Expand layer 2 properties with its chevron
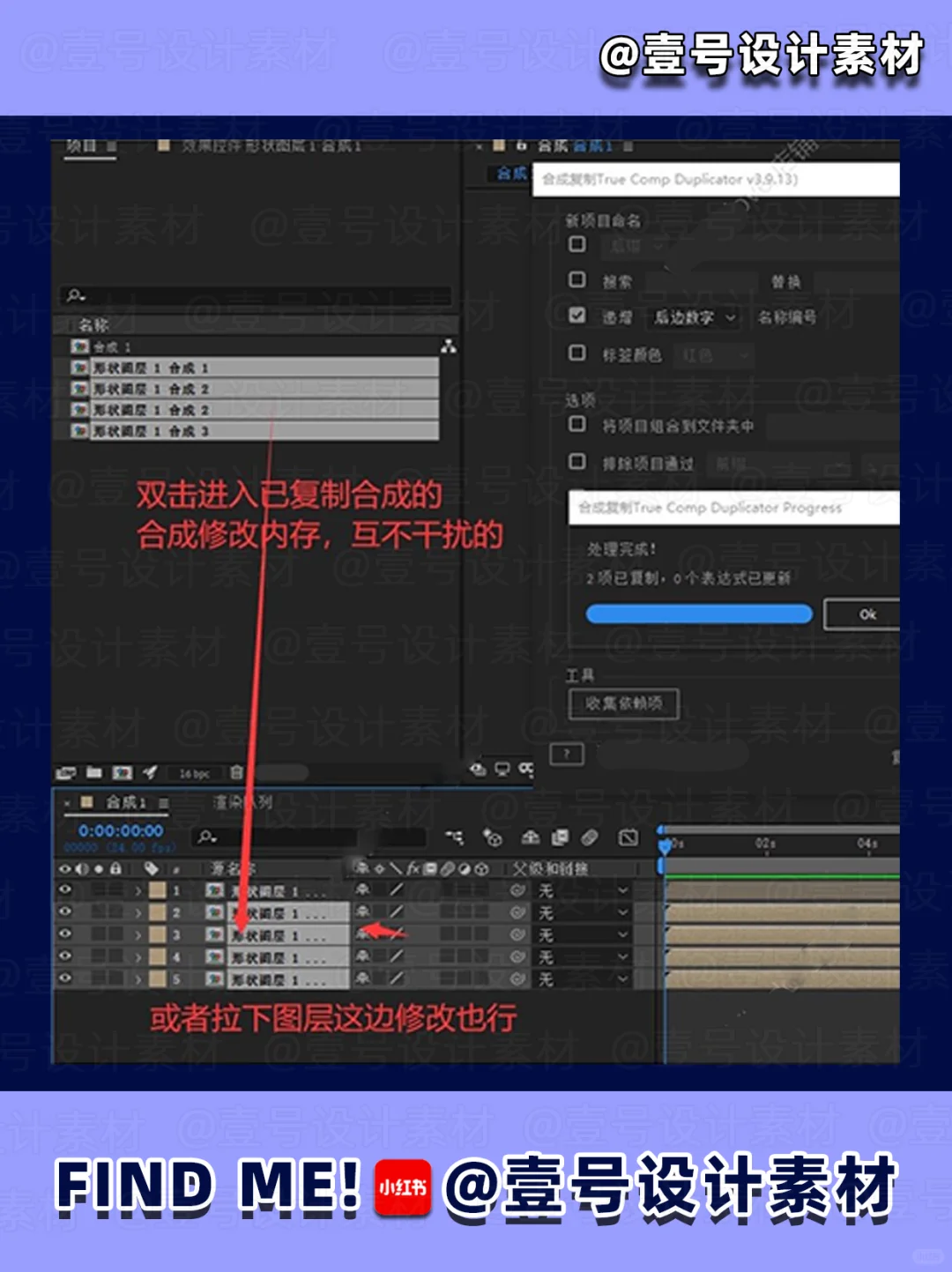This screenshot has width=952, height=1272. click(138, 911)
